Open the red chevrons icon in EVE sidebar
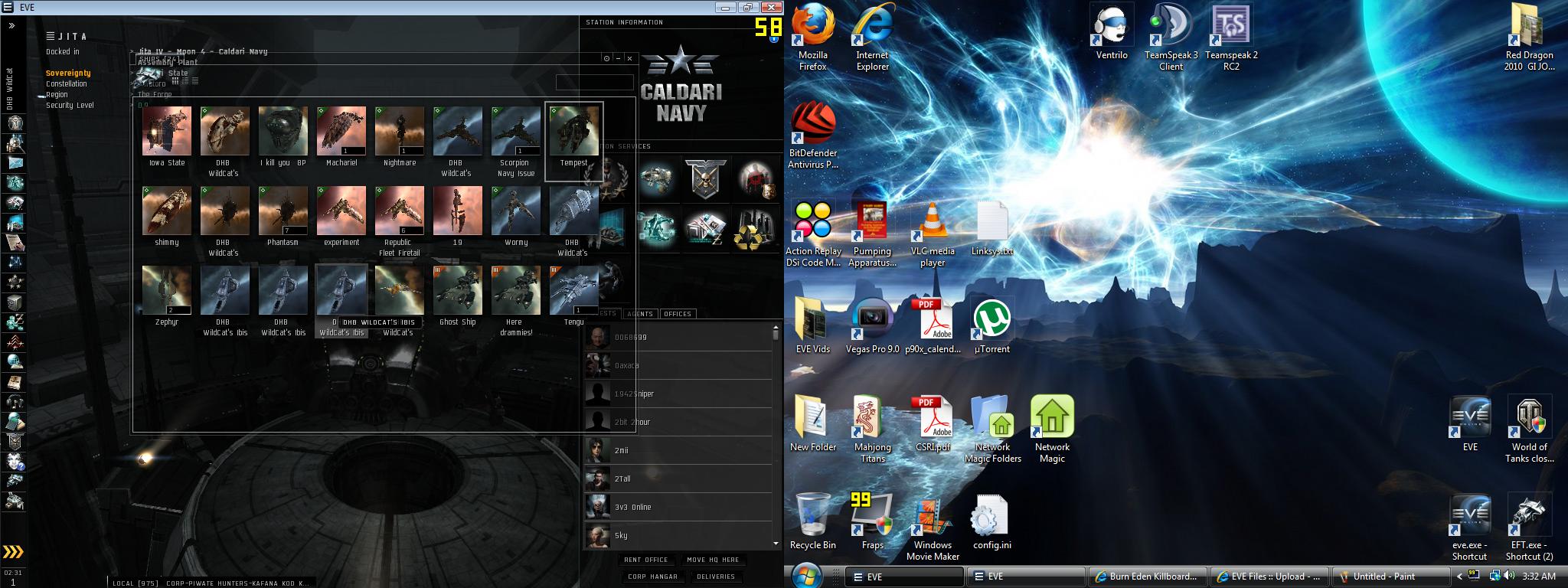 tap(15, 341)
